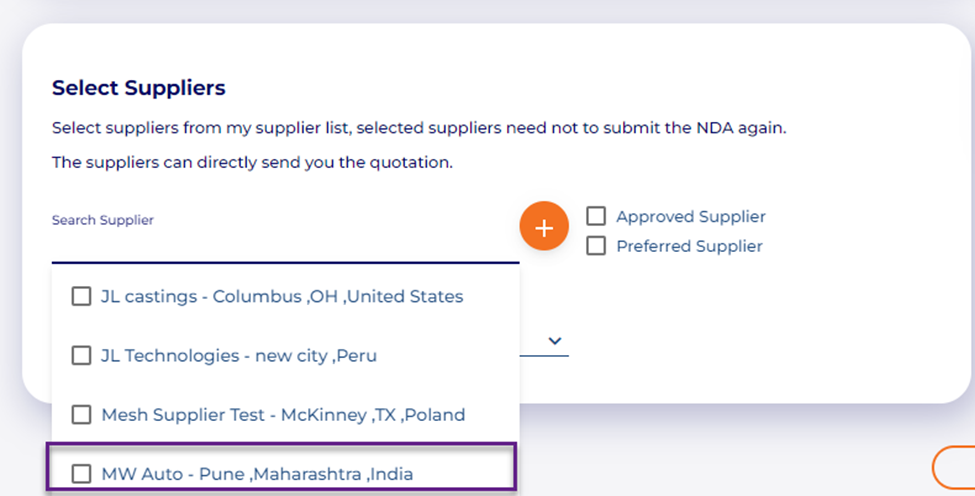Click the Select Suppliers heading
Screen dimensions: 975x496
(139, 88)
